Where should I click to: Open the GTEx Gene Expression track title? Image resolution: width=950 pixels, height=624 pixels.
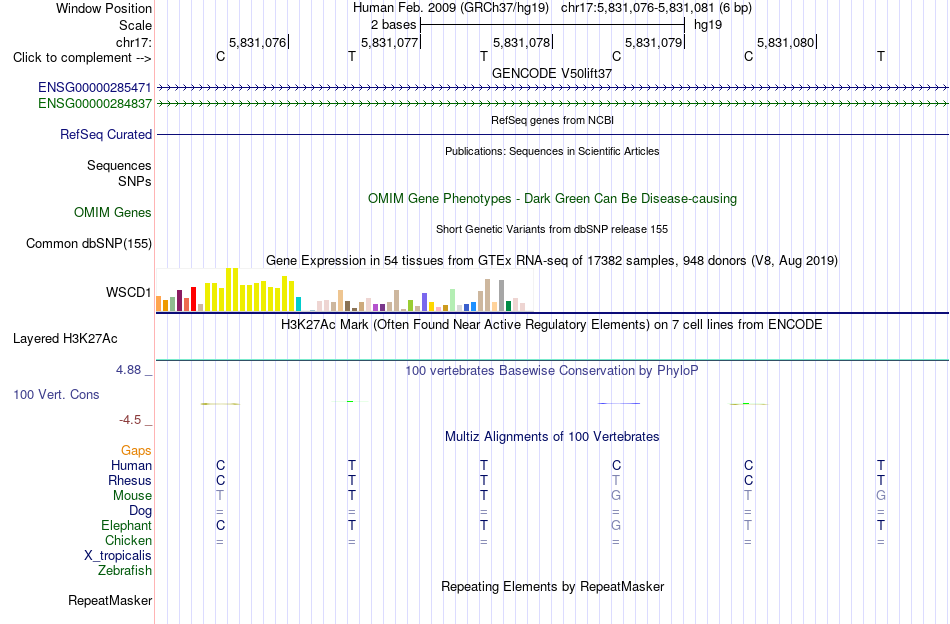click(x=552, y=261)
